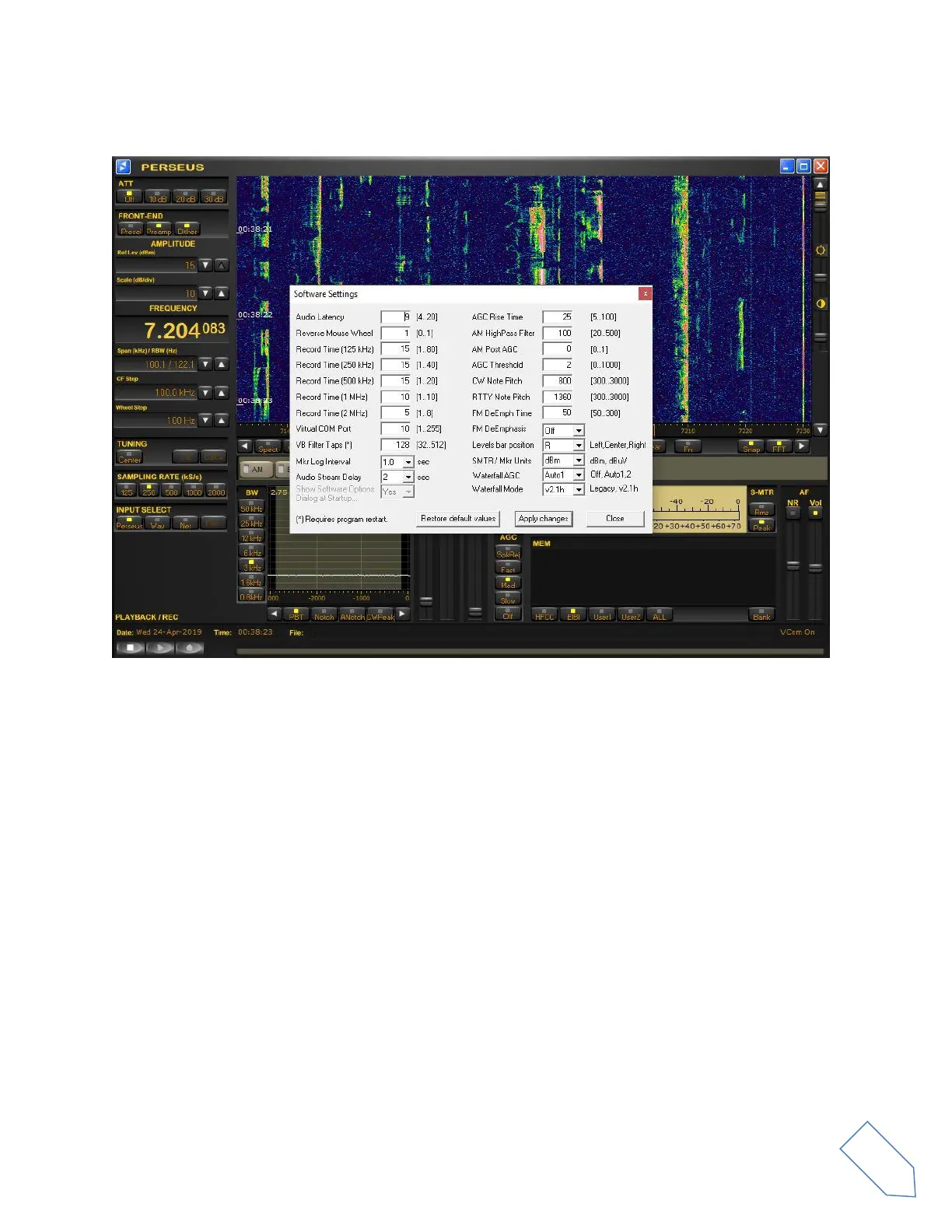The image size is (952, 1232).
Task: Select 125 kS/s sampling rate
Action: coord(127,490)
